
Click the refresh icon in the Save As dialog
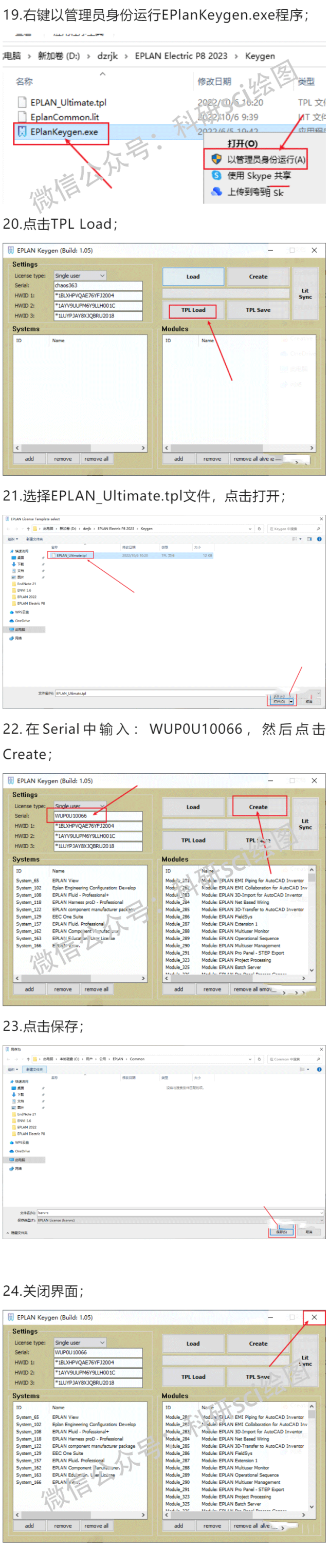tap(260, 1059)
